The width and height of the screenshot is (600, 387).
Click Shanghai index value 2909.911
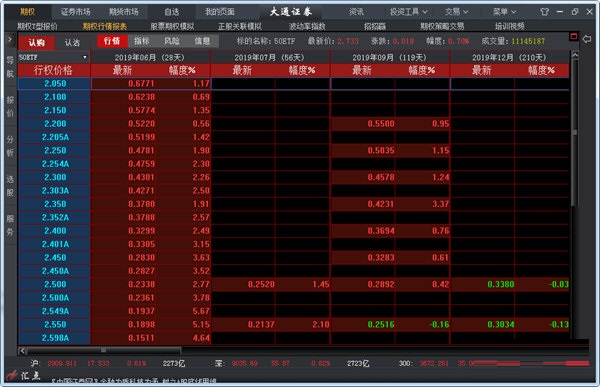[62, 363]
